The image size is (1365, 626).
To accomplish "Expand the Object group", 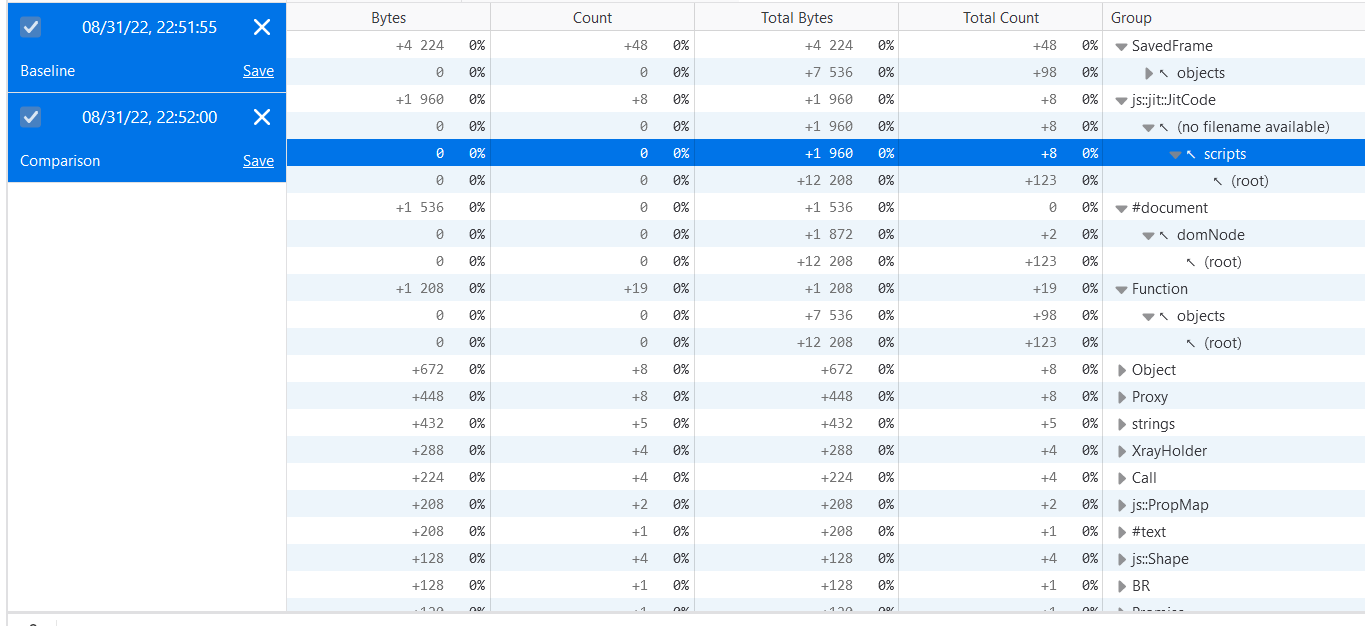I will tap(1122, 370).
